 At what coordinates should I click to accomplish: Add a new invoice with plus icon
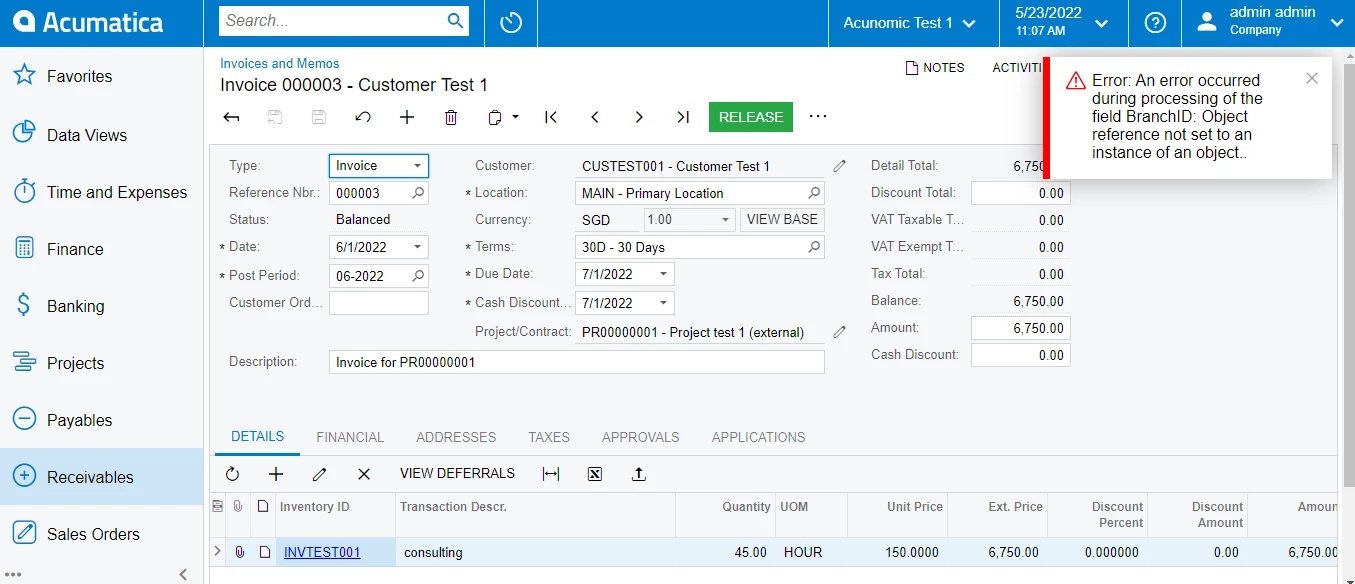pyautogui.click(x=407, y=117)
